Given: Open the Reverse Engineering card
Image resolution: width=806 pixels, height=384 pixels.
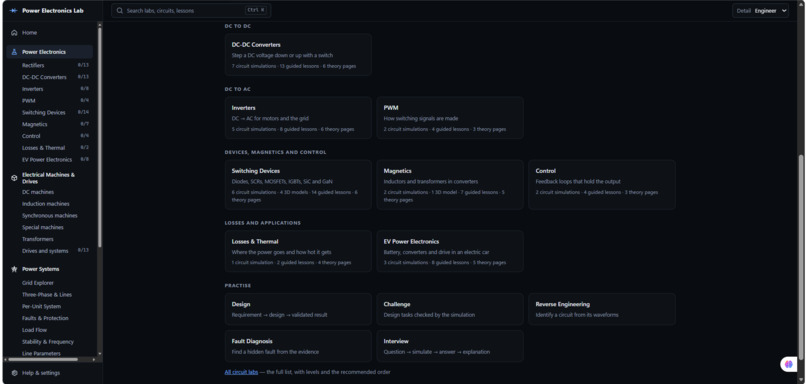Looking at the screenshot, I should click(602, 309).
